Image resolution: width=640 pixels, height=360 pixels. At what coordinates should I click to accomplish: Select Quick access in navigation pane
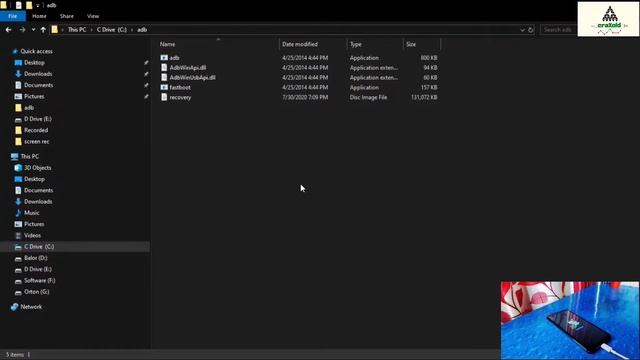point(36,51)
